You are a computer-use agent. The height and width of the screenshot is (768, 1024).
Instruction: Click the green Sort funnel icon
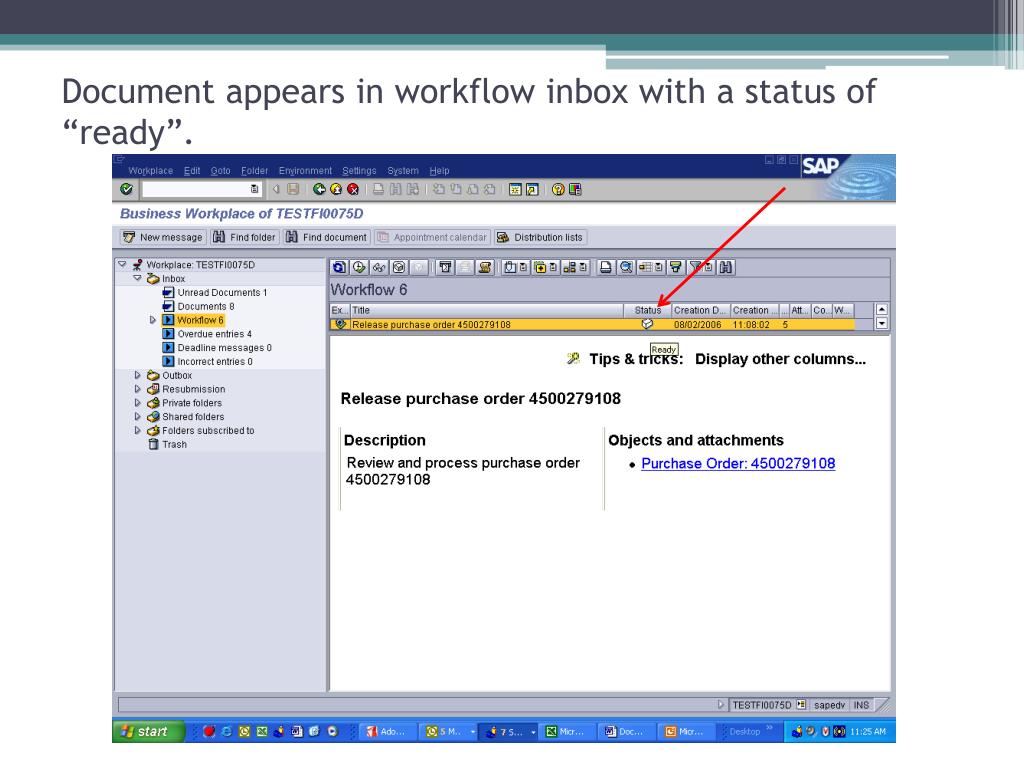click(x=676, y=267)
